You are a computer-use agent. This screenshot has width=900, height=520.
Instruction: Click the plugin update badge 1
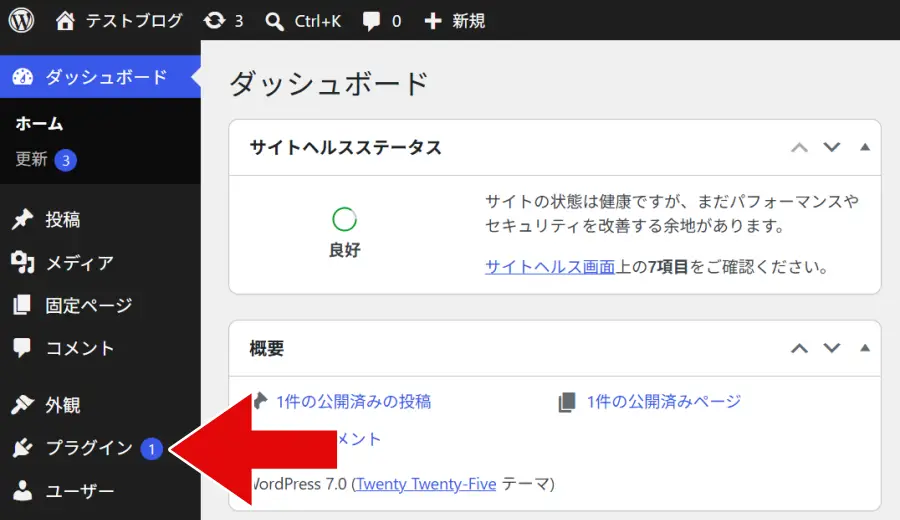(x=152, y=449)
